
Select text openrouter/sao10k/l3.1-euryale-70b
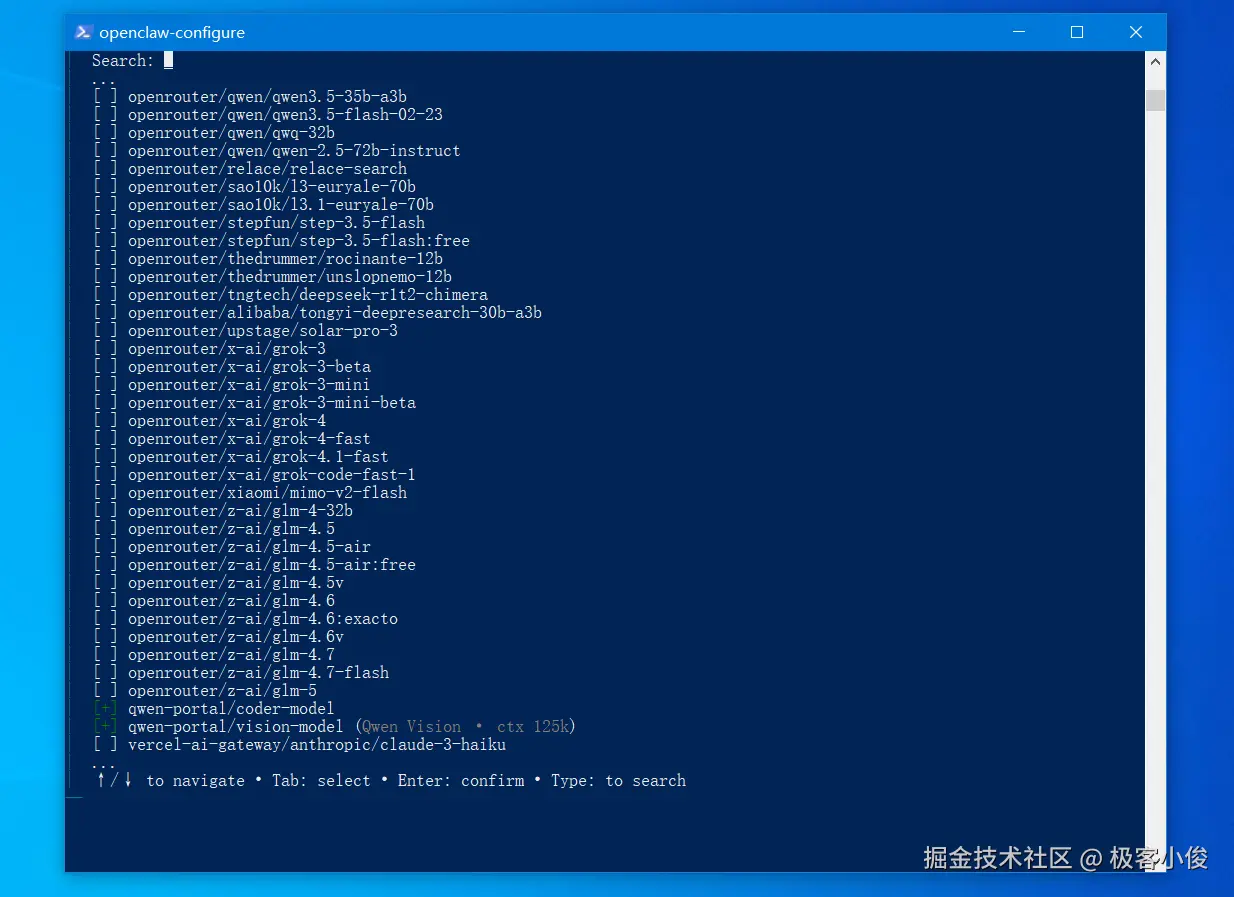click(281, 205)
